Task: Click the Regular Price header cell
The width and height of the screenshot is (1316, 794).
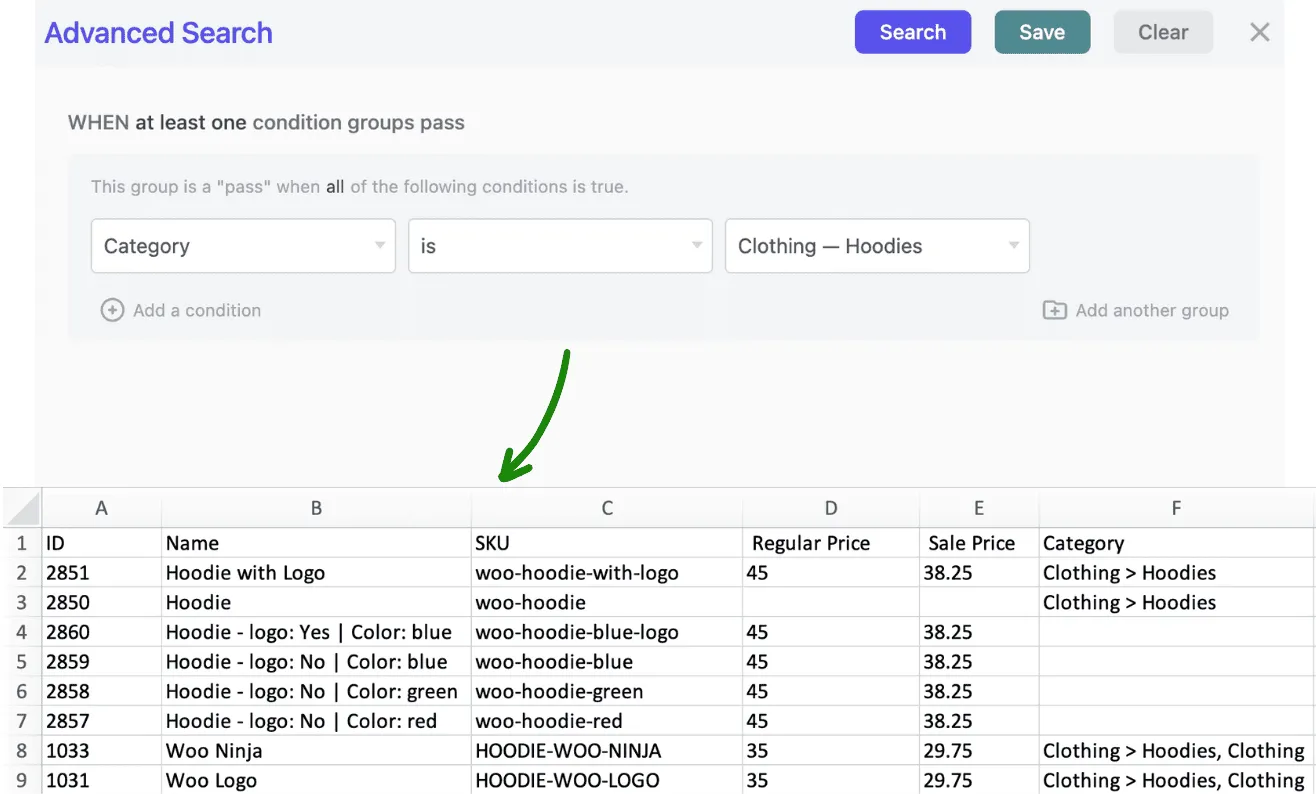Action: click(831, 543)
